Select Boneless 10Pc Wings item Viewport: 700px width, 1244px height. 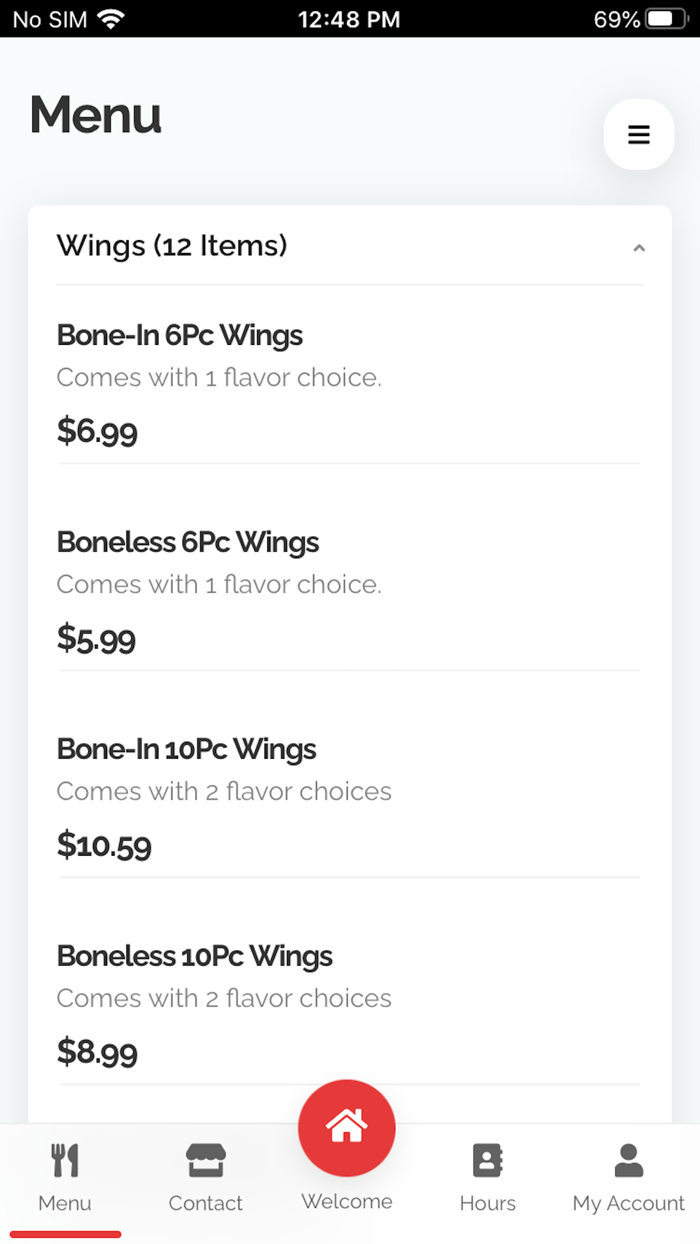(x=193, y=957)
